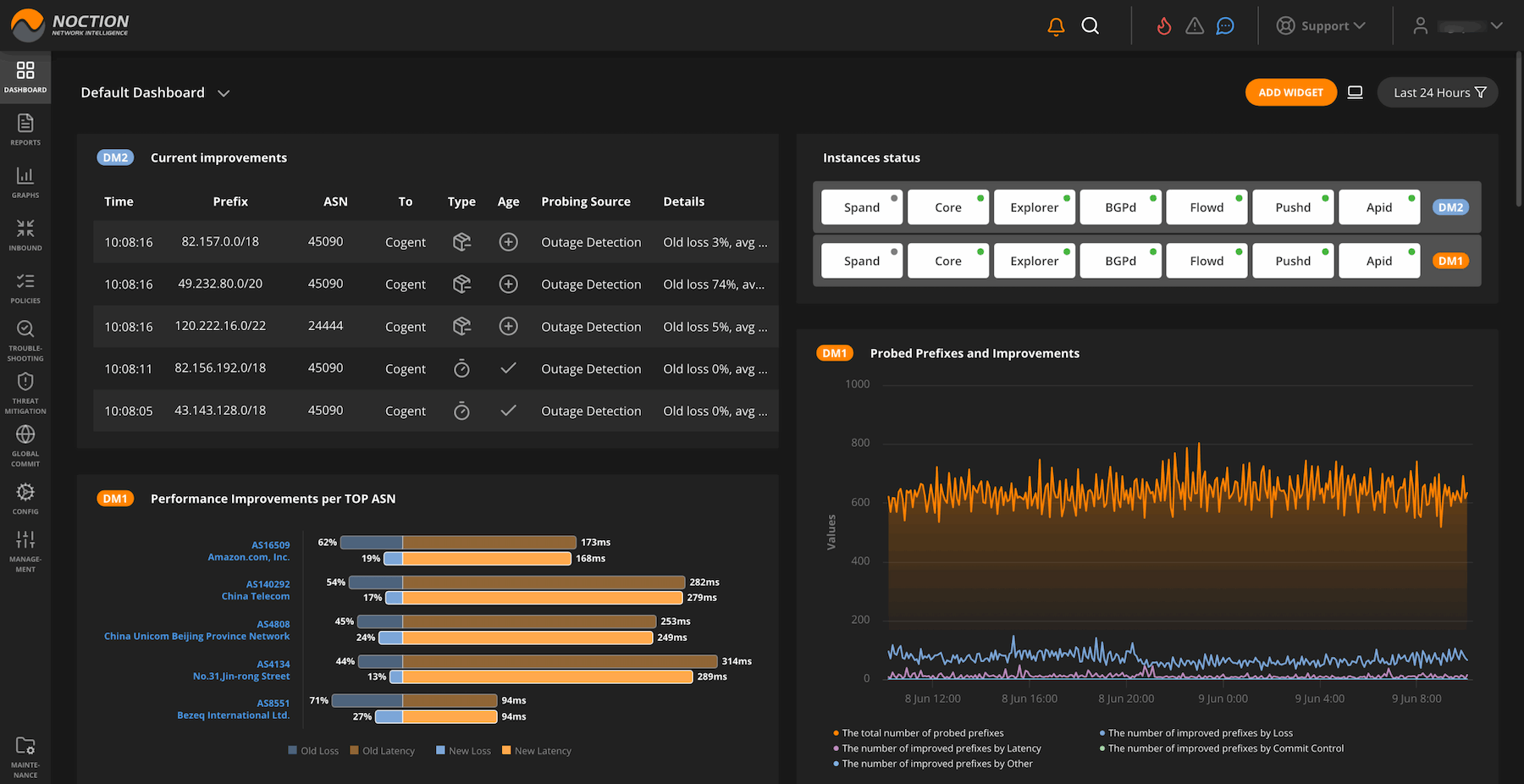Screen dimensions: 1524x784
Task: Click the monitor display mode icon
Action: click(1356, 92)
